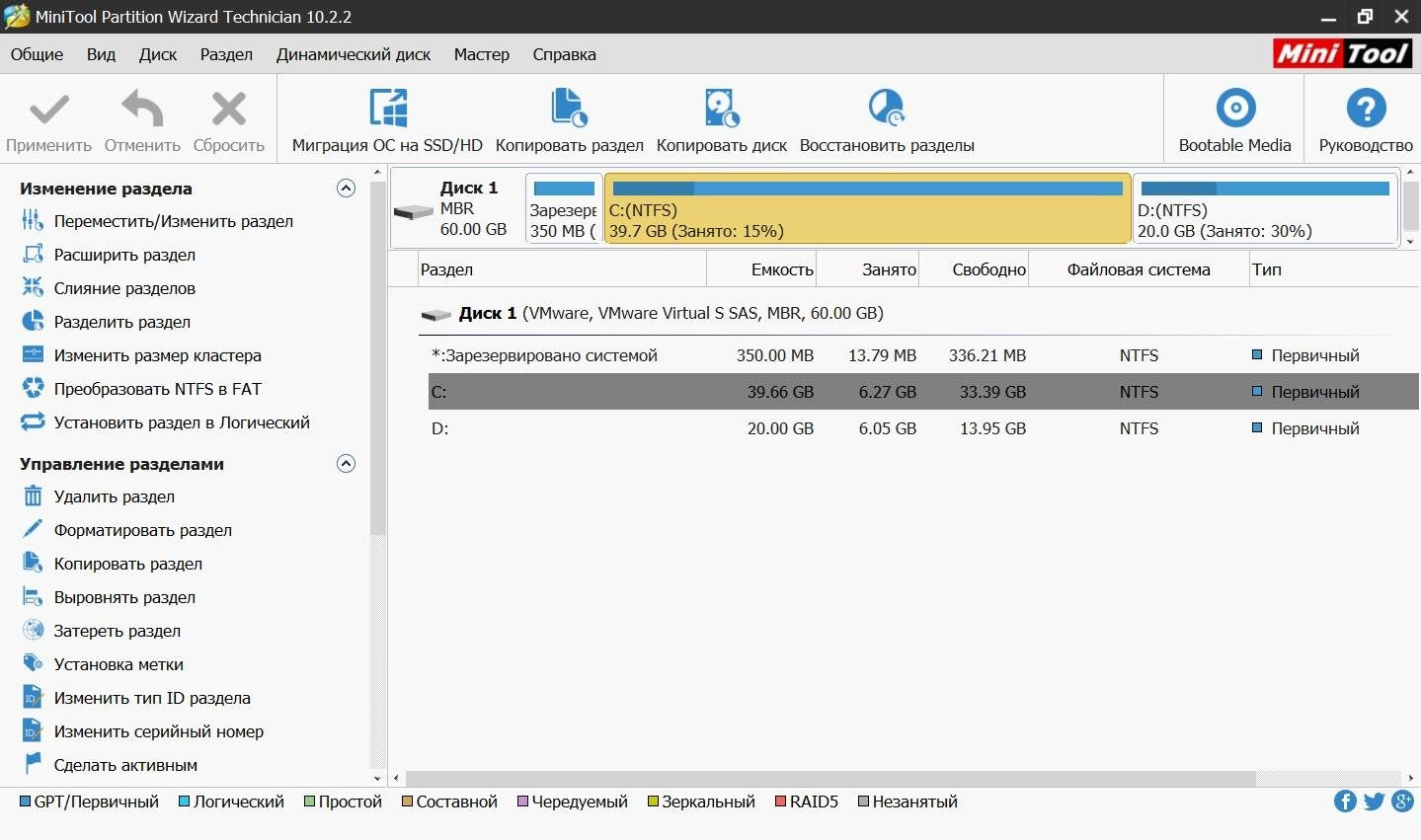Open the Google Plus link icon
This screenshot has height=840, width=1421.
[1402, 802]
